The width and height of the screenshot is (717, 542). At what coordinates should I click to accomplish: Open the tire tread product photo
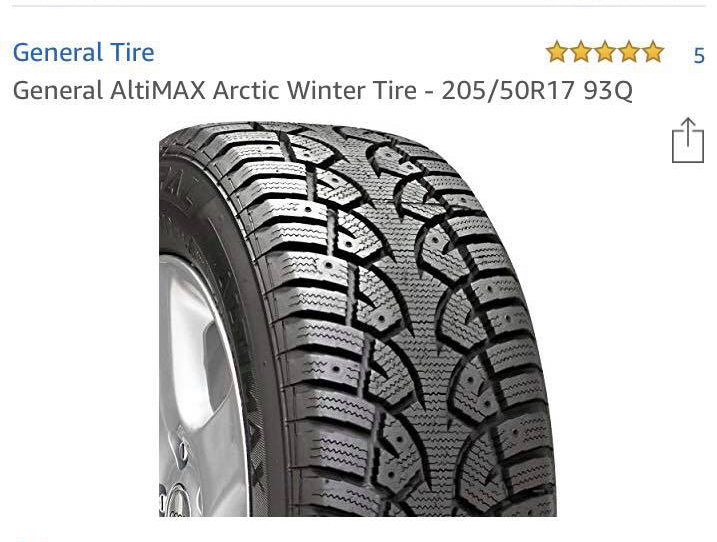tap(358, 319)
